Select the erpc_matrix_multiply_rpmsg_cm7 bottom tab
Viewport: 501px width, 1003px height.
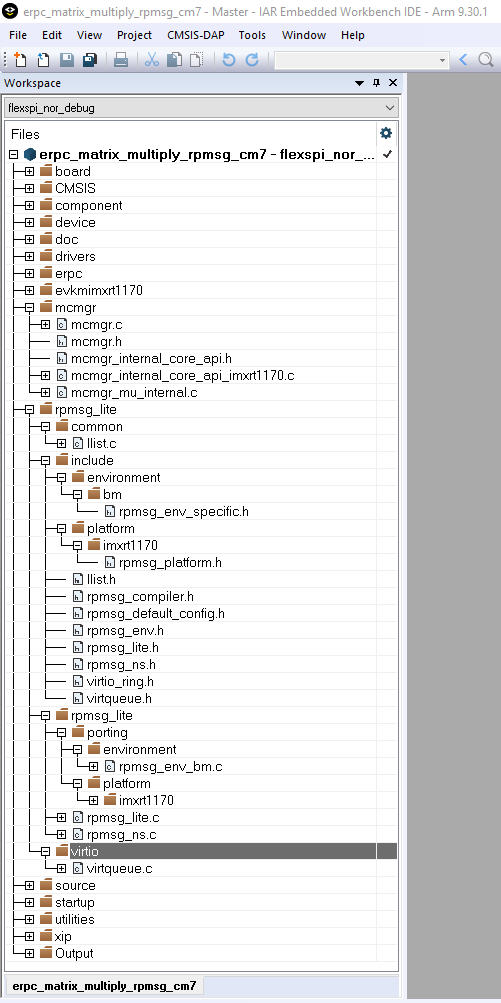click(104, 986)
